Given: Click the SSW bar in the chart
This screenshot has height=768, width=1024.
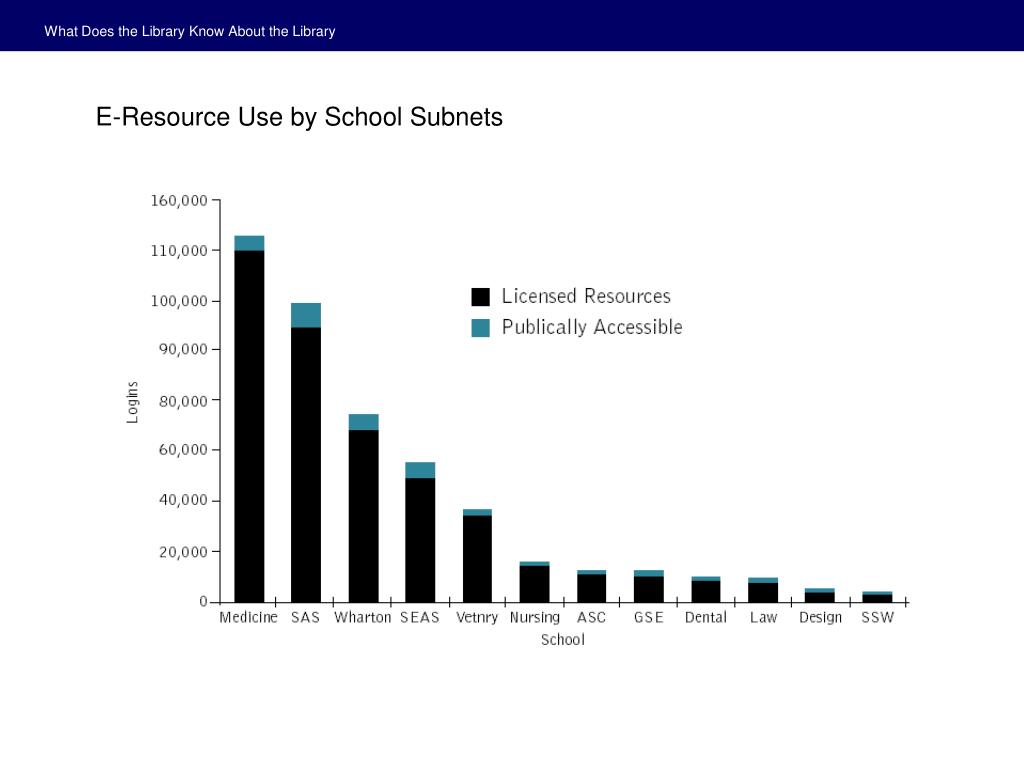Looking at the screenshot, I should [x=877, y=597].
